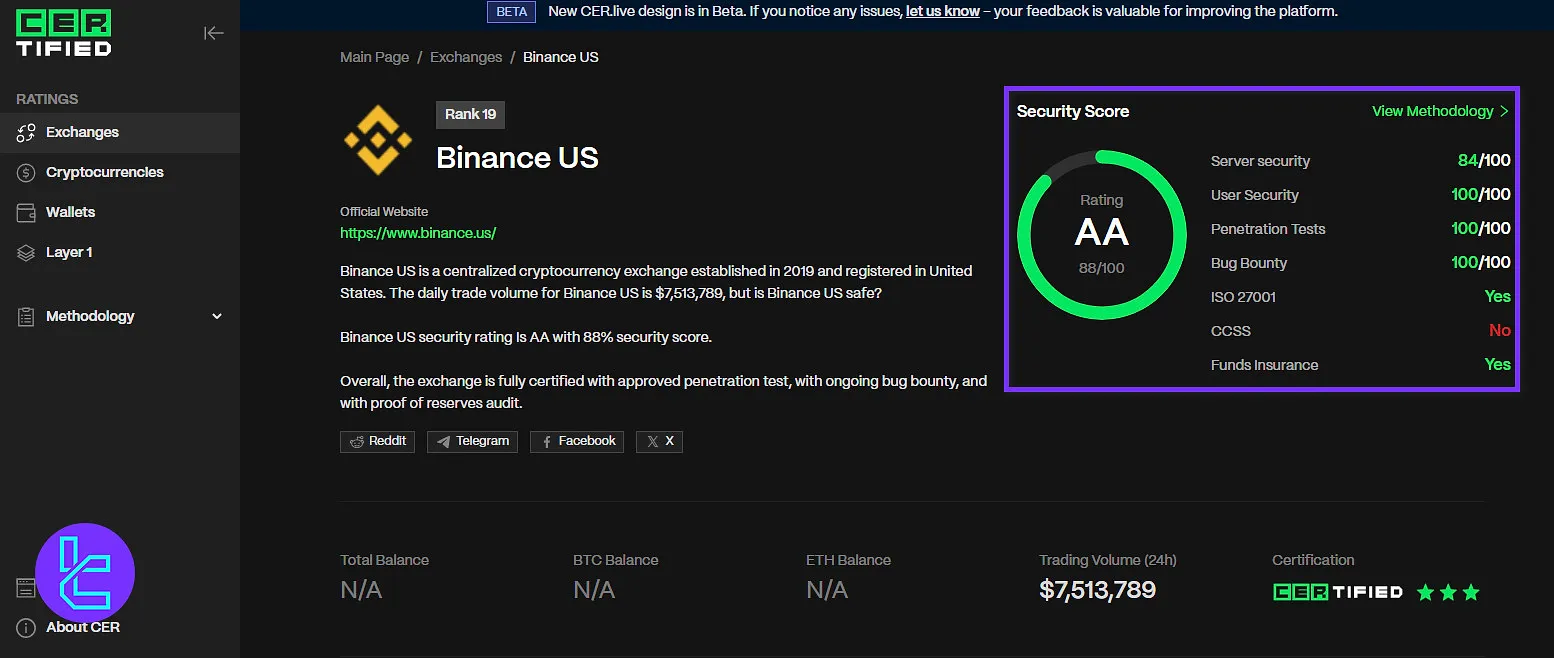Image resolution: width=1554 pixels, height=658 pixels.
Task: Click the 'let us know' feedback link
Action: click(942, 12)
